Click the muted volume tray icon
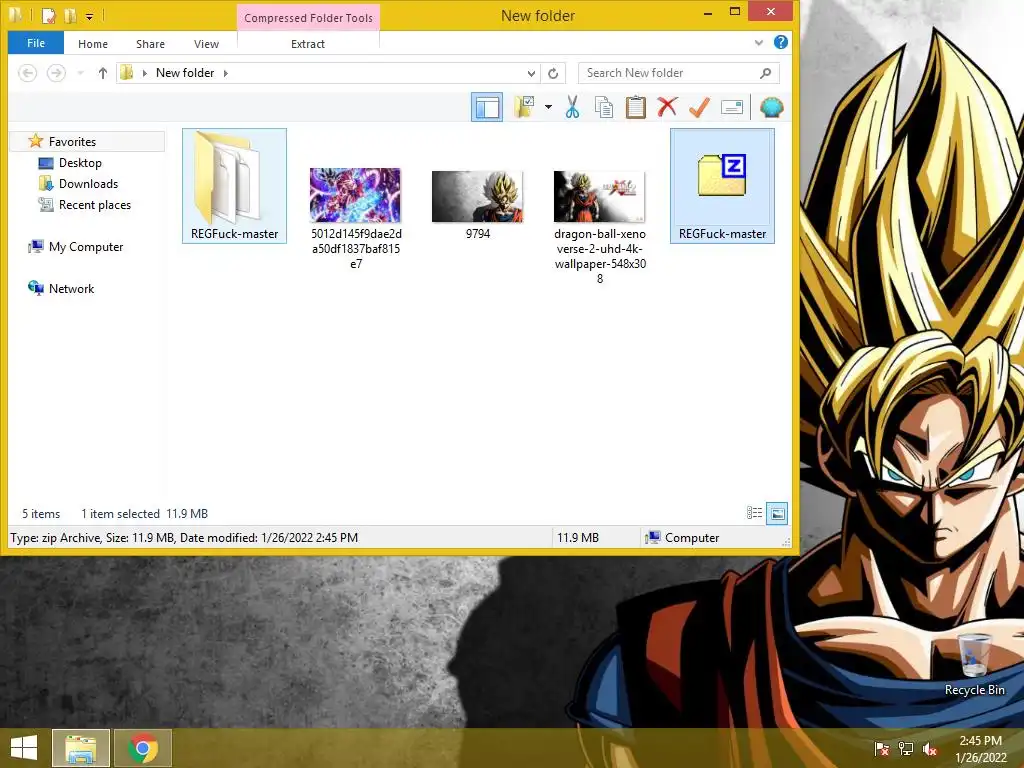This screenshot has width=1024, height=768. coord(930,749)
